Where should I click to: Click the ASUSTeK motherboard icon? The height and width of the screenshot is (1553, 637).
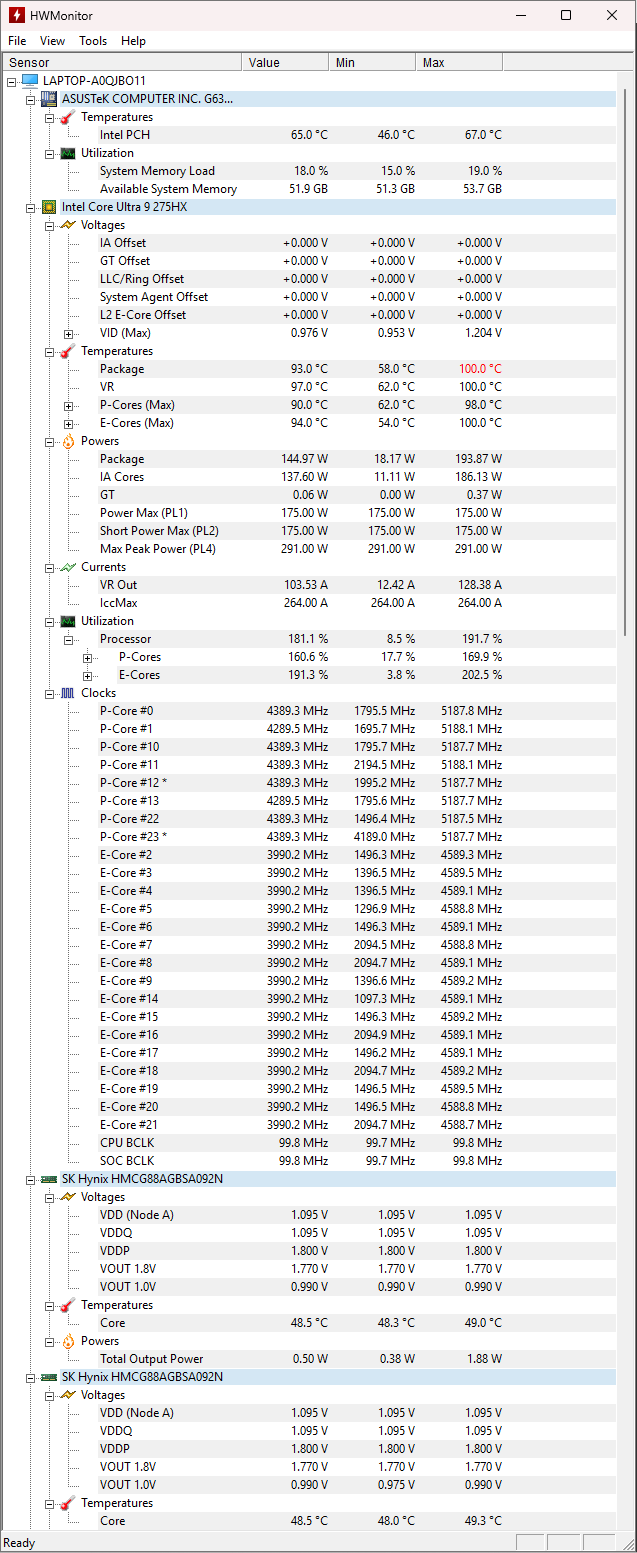(x=48, y=99)
